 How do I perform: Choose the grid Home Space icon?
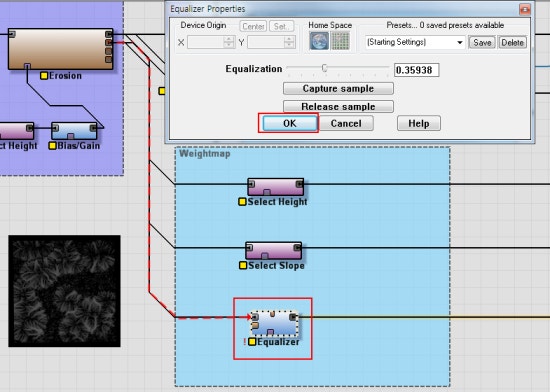coord(340,40)
